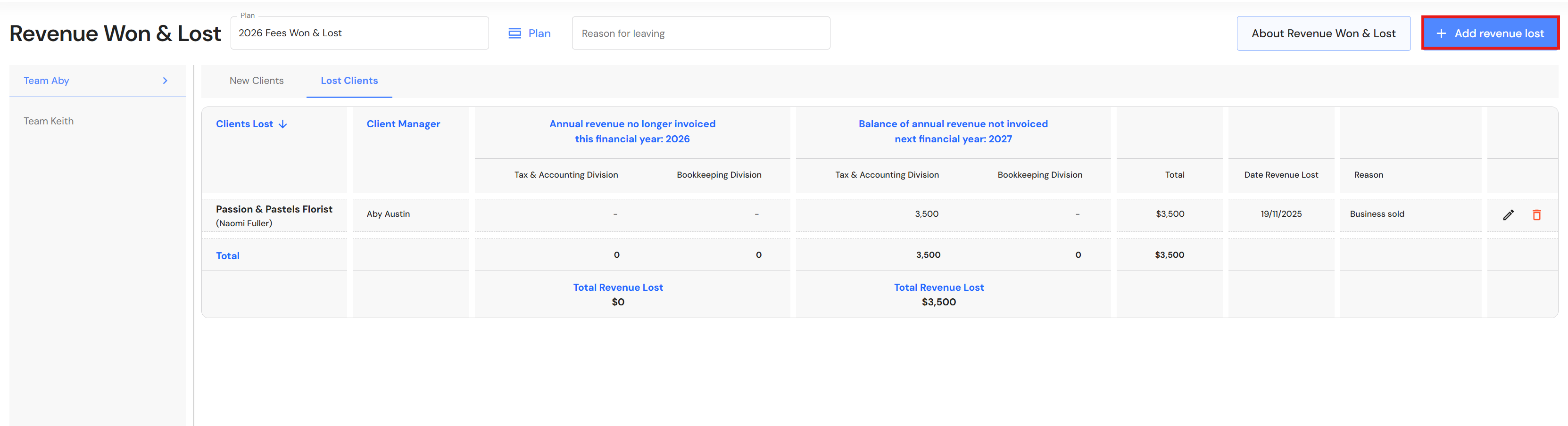Click the pencil edit icon for Passion & Pastels Florist
1568x426 pixels.
(x=1508, y=215)
